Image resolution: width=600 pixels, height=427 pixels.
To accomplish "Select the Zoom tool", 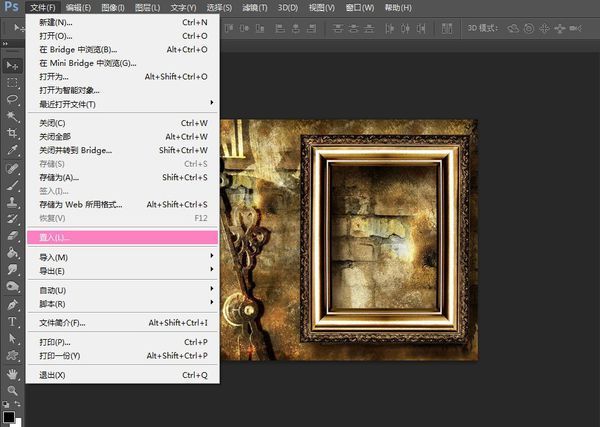I will pos(12,390).
